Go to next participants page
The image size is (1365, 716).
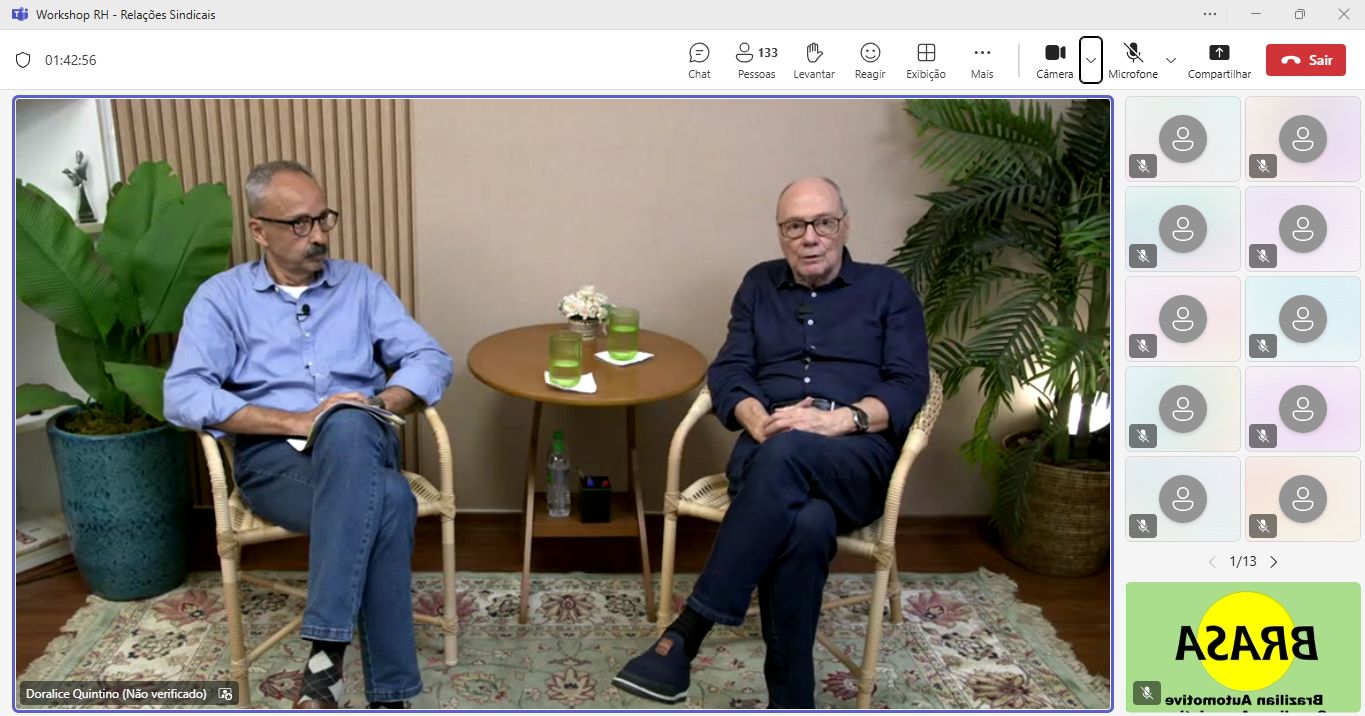click(x=1274, y=562)
